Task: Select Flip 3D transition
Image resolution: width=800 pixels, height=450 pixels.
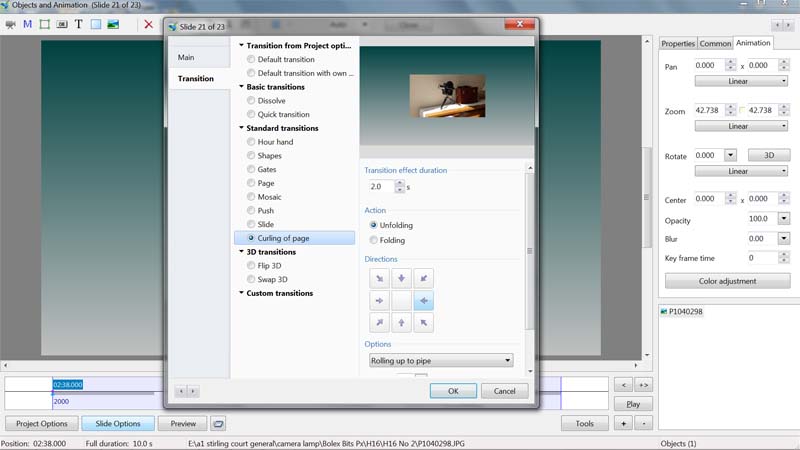Action: tap(251, 266)
